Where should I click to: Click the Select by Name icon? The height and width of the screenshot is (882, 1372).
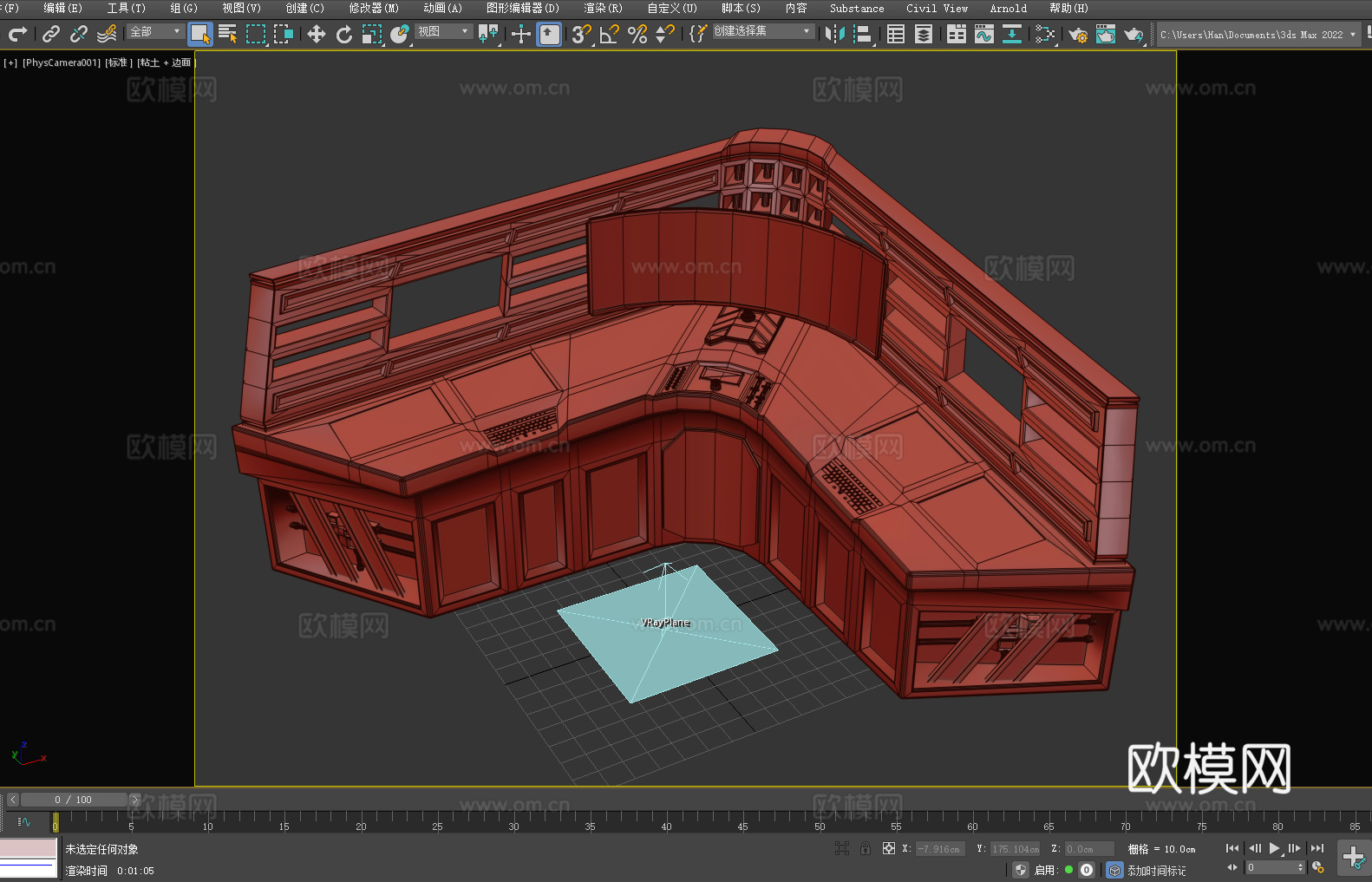tap(228, 35)
